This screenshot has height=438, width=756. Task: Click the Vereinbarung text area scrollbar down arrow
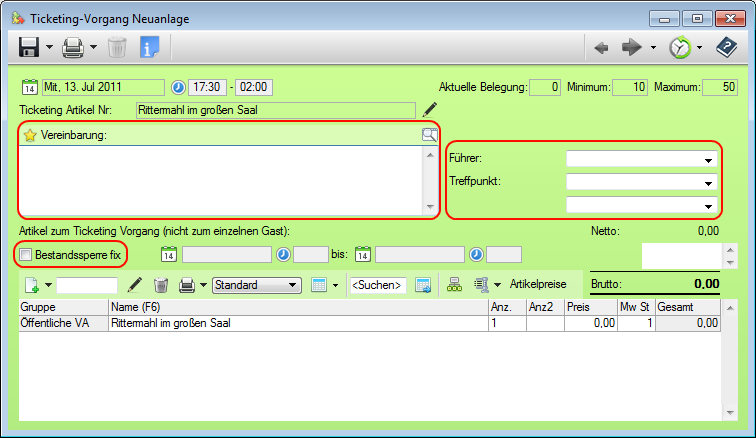(x=431, y=208)
